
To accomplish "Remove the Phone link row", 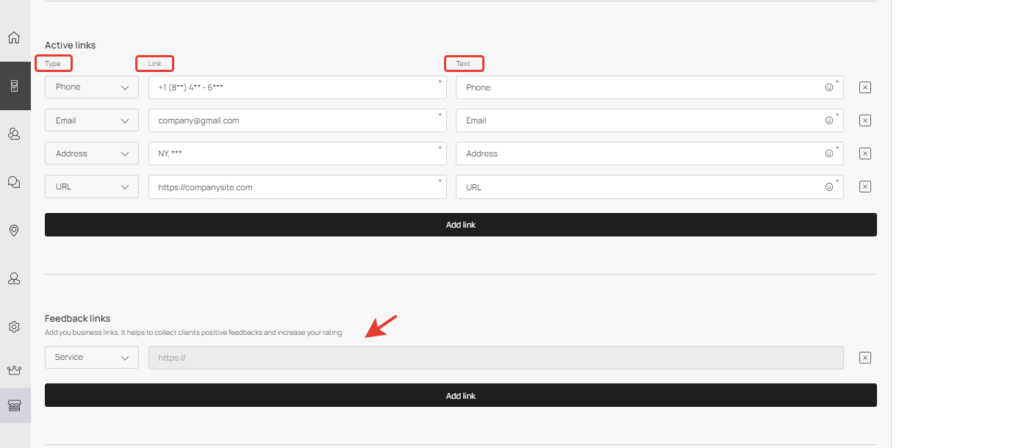I will click(x=865, y=88).
